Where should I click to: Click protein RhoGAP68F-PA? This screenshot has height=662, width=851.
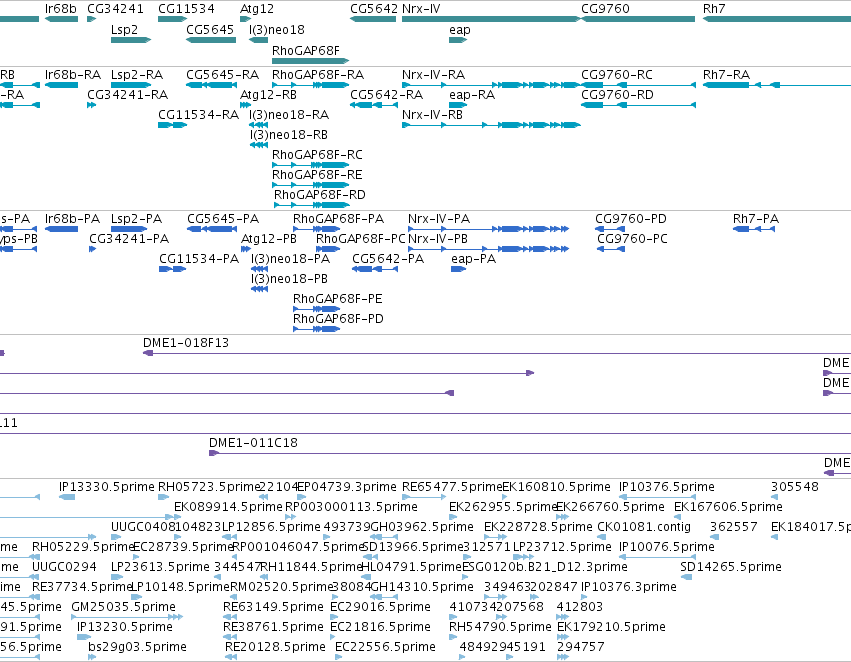[x=338, y=219]
